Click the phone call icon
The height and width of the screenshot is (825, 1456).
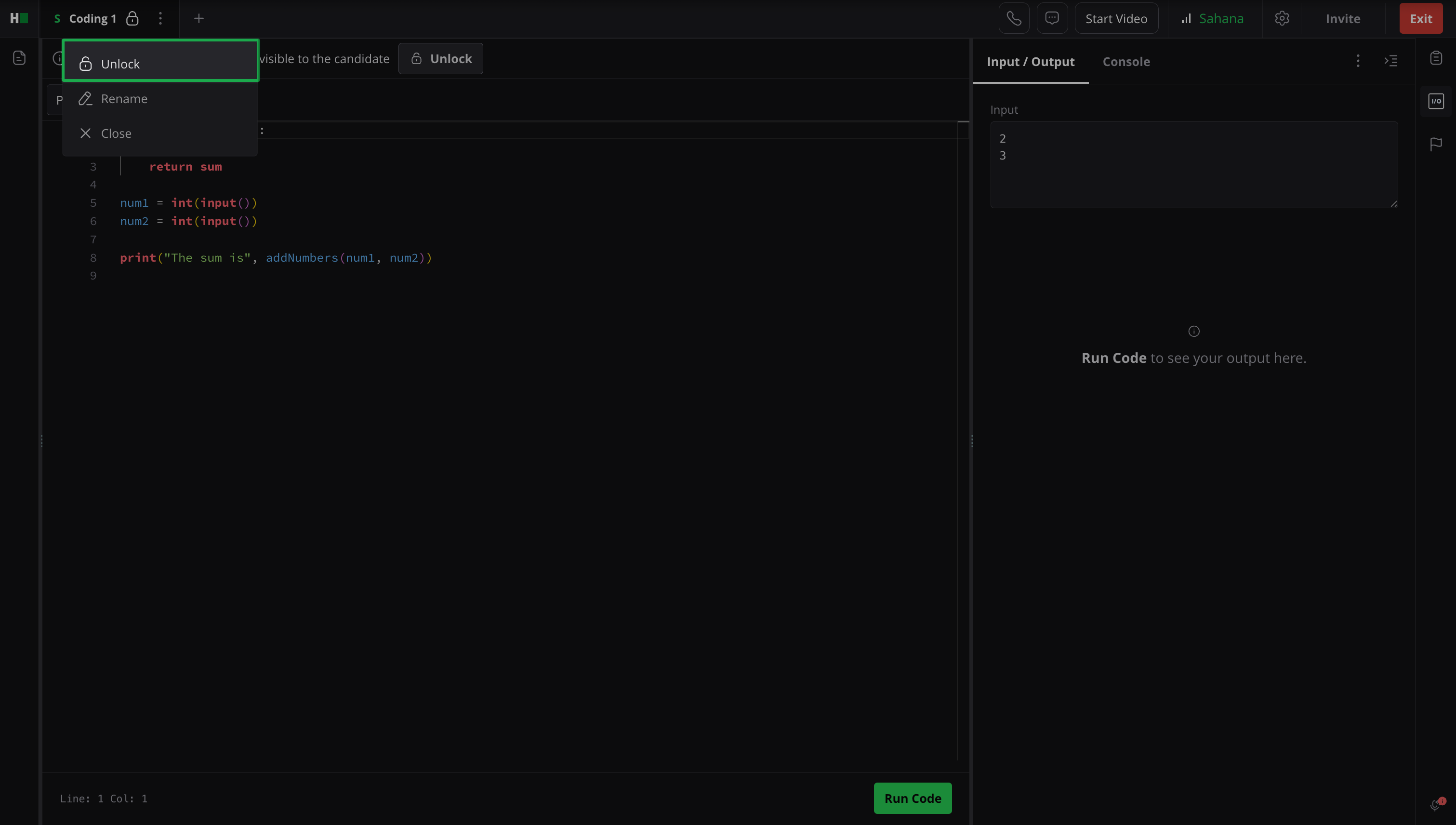(x=1014, y=19)
